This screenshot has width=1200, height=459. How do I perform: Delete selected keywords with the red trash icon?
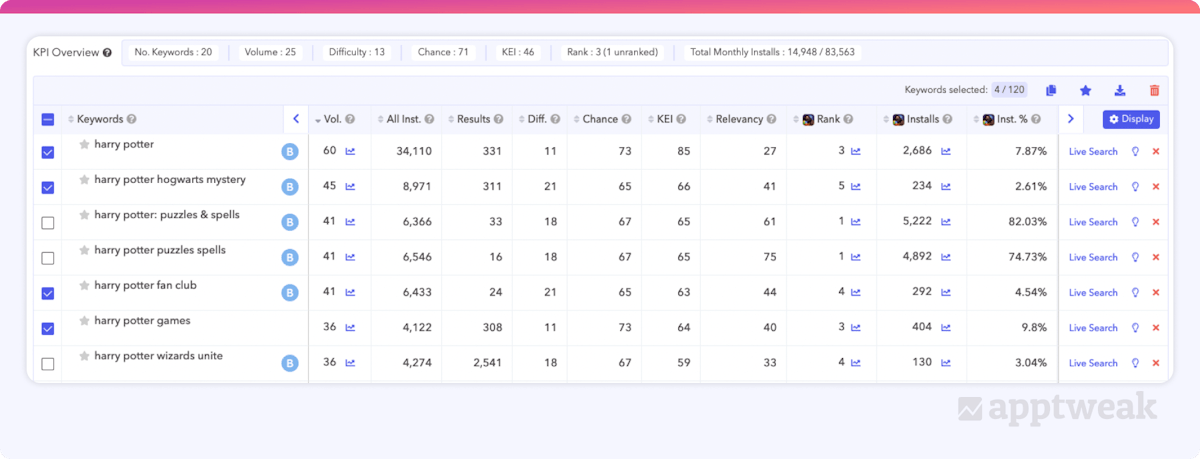point(1154,90)
